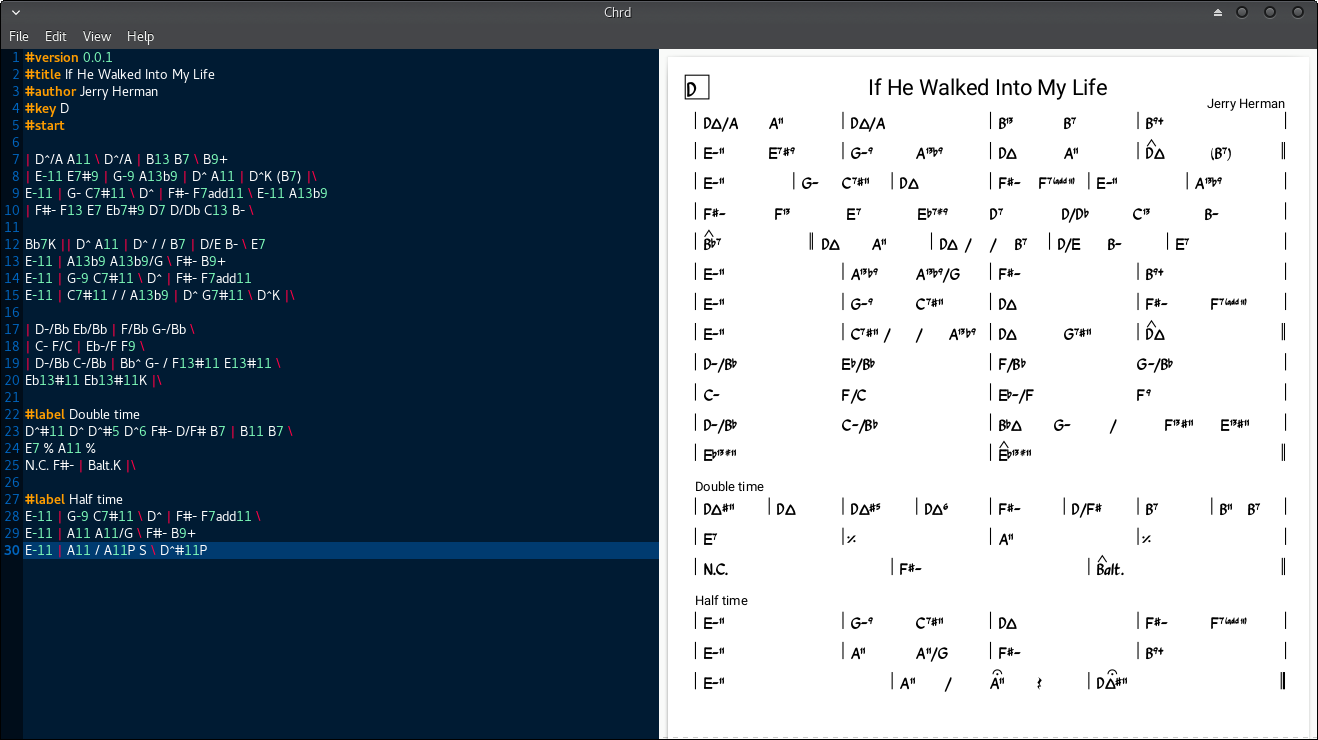Click the first repeat sign after E7 in chart
The height and width of the screenshot is (740, 1318).
tap(851, 539)
